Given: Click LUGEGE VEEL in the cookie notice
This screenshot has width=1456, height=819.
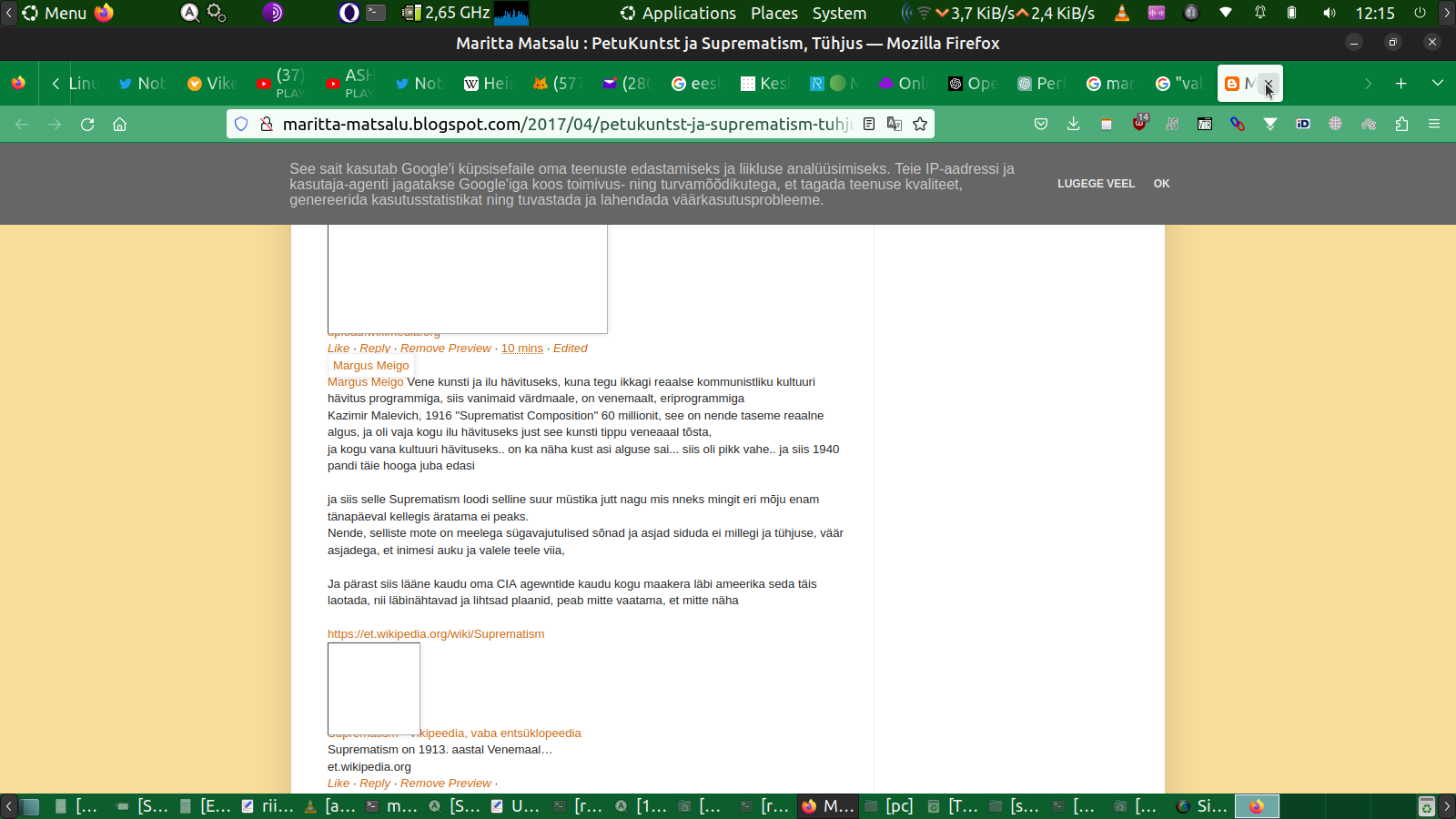Looking at the screenshot, I should click(1096, 184).
